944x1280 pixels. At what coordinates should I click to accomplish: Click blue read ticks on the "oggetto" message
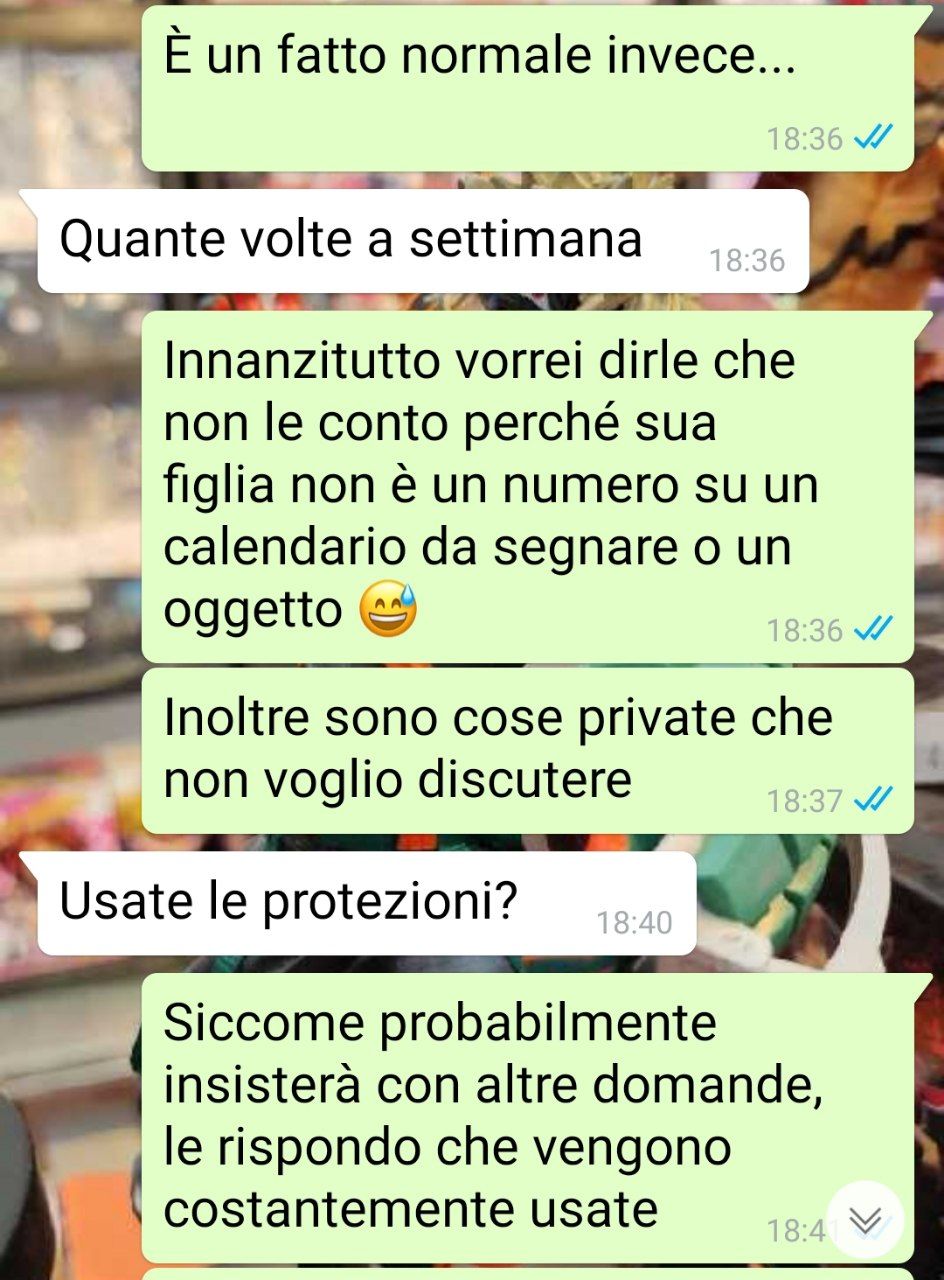[x=873, y=629]
